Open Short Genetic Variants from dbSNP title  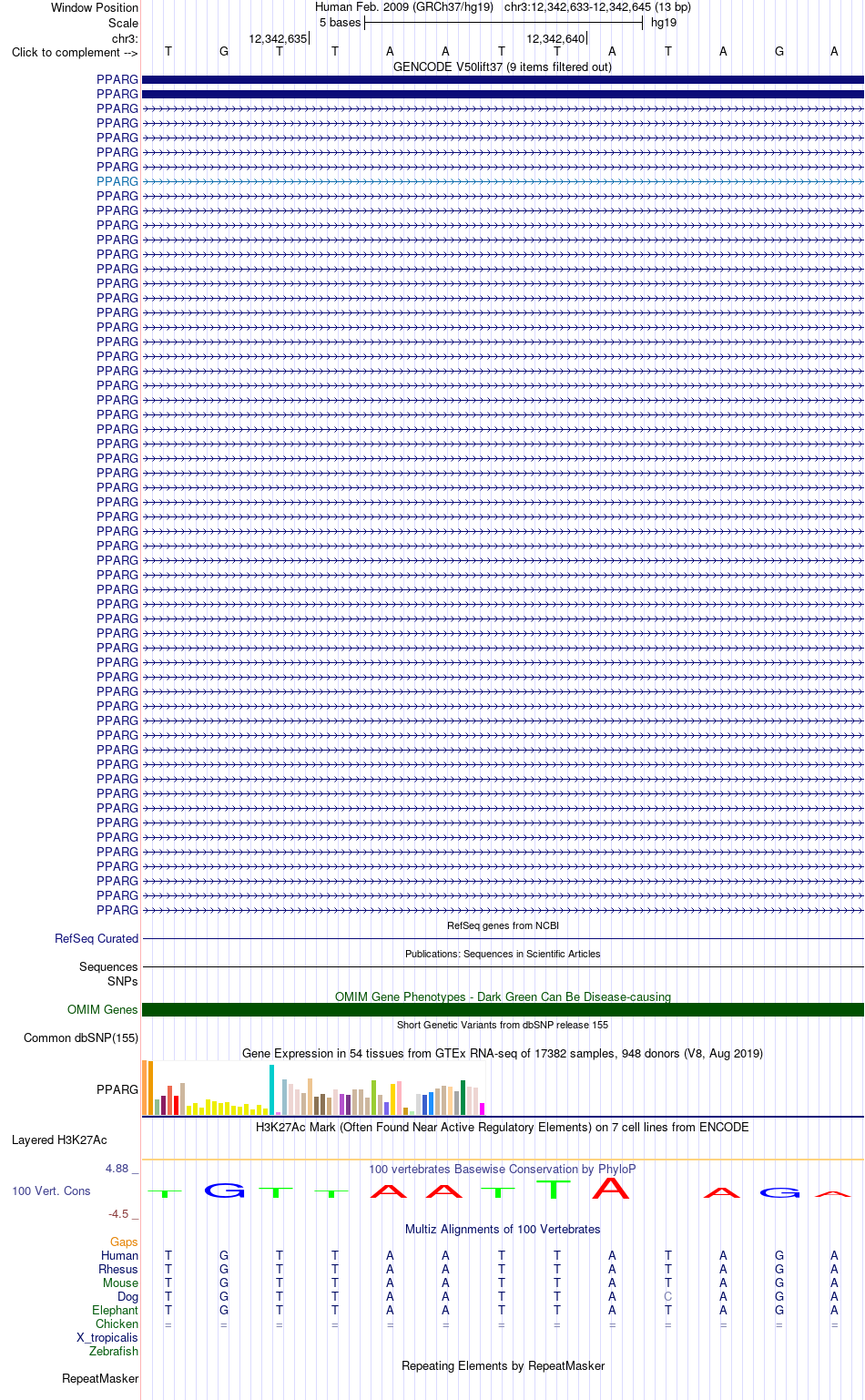tap(503, 1025)
